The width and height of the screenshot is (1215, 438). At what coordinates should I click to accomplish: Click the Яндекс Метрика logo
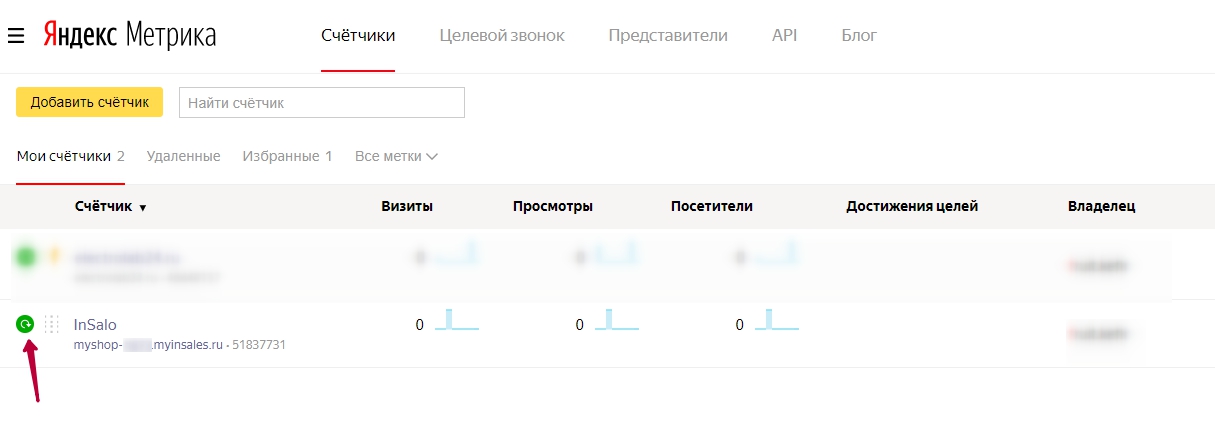(130, 36)
